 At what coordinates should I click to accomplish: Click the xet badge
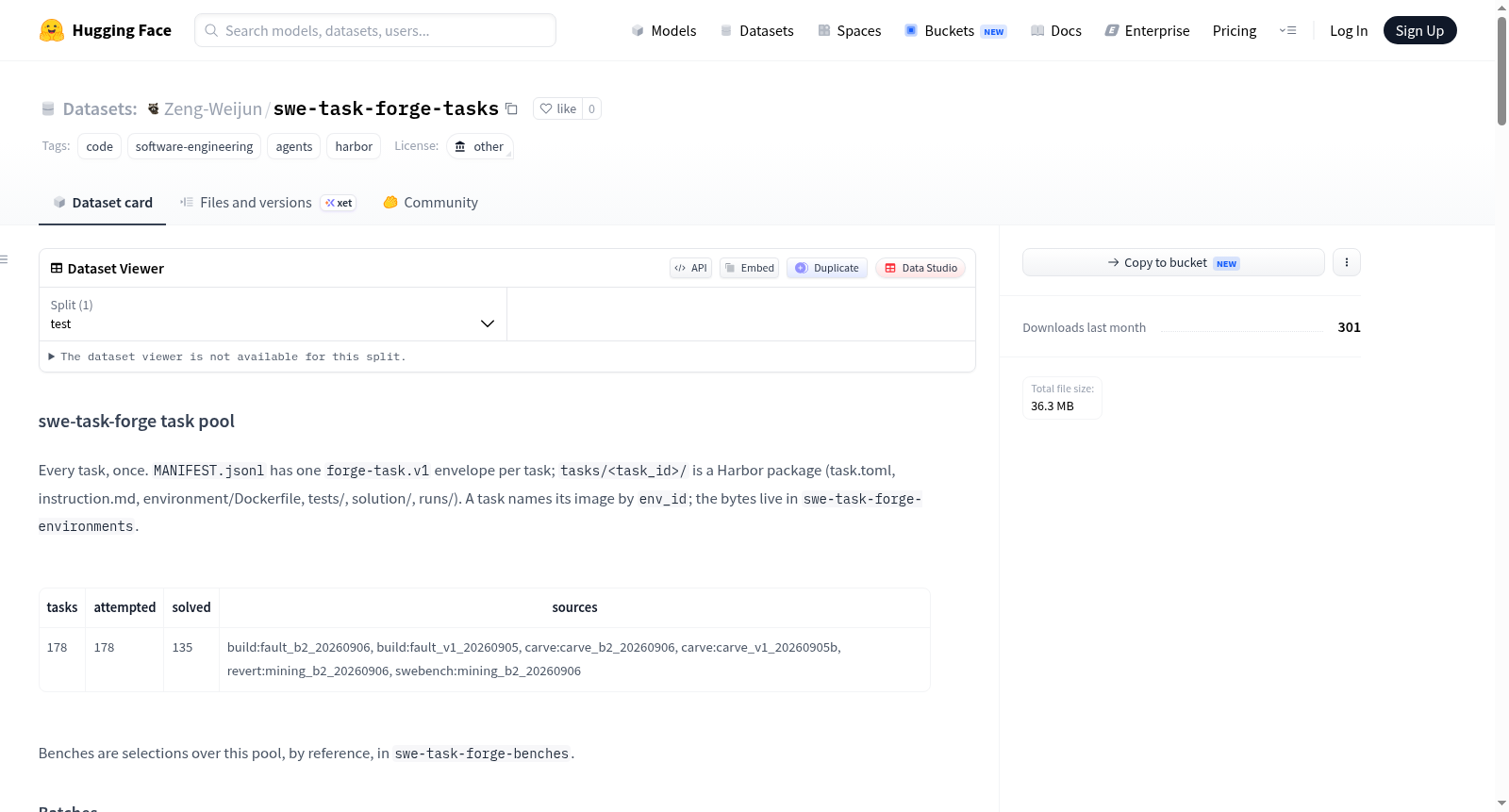pos(339,203)
